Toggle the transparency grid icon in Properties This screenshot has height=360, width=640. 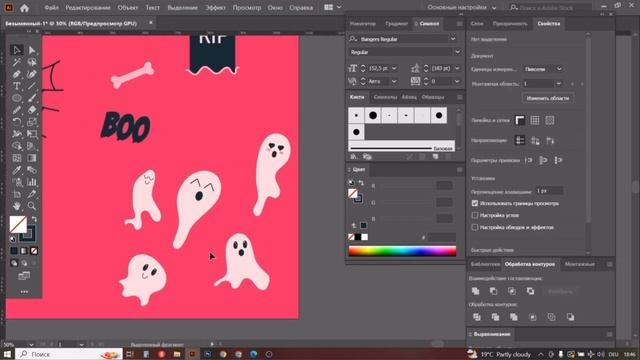550,120
